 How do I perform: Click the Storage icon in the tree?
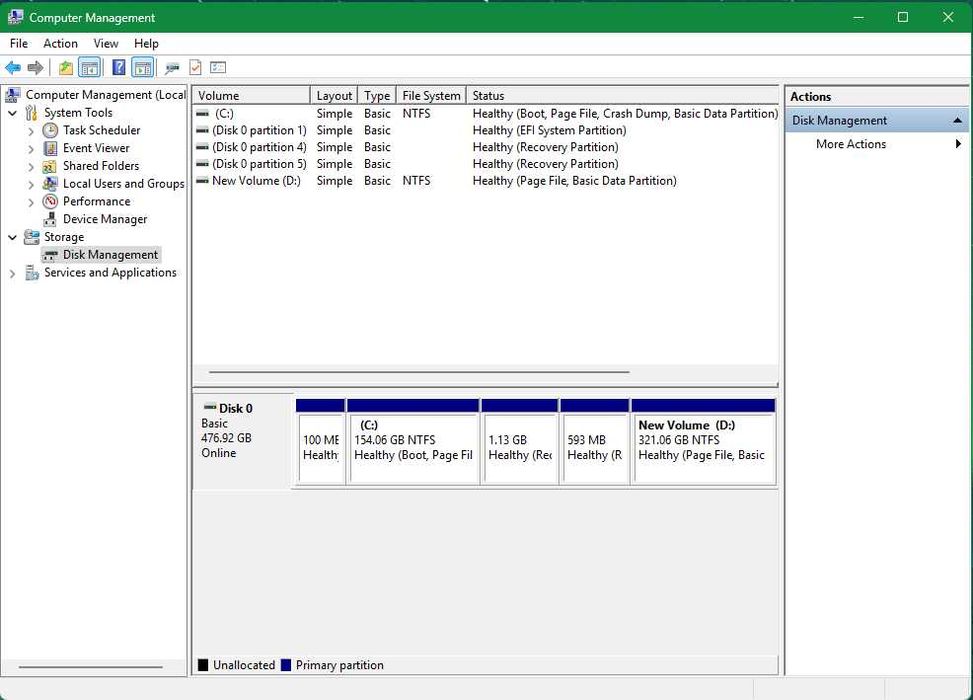31,237
